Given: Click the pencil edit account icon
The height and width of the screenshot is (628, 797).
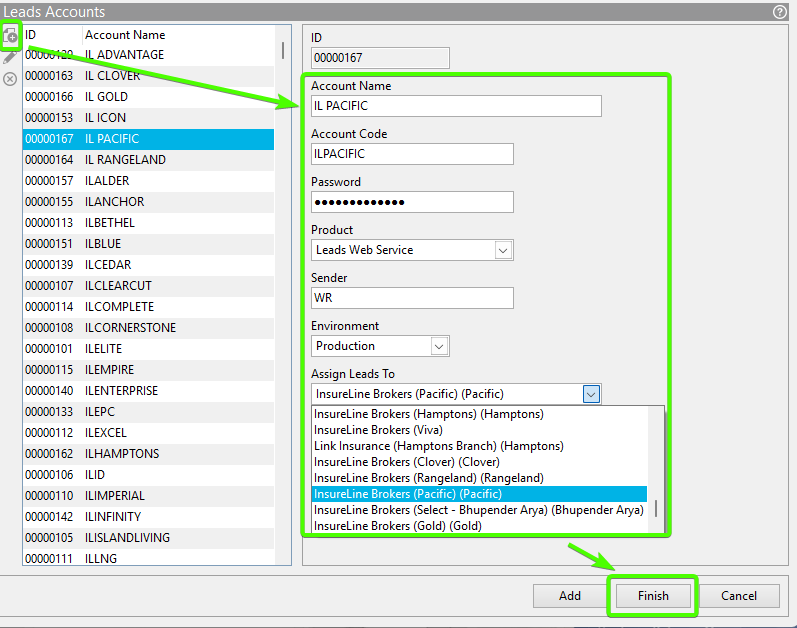Looking at the screenshot, I should pyautogui.click(x=10, y=57).
